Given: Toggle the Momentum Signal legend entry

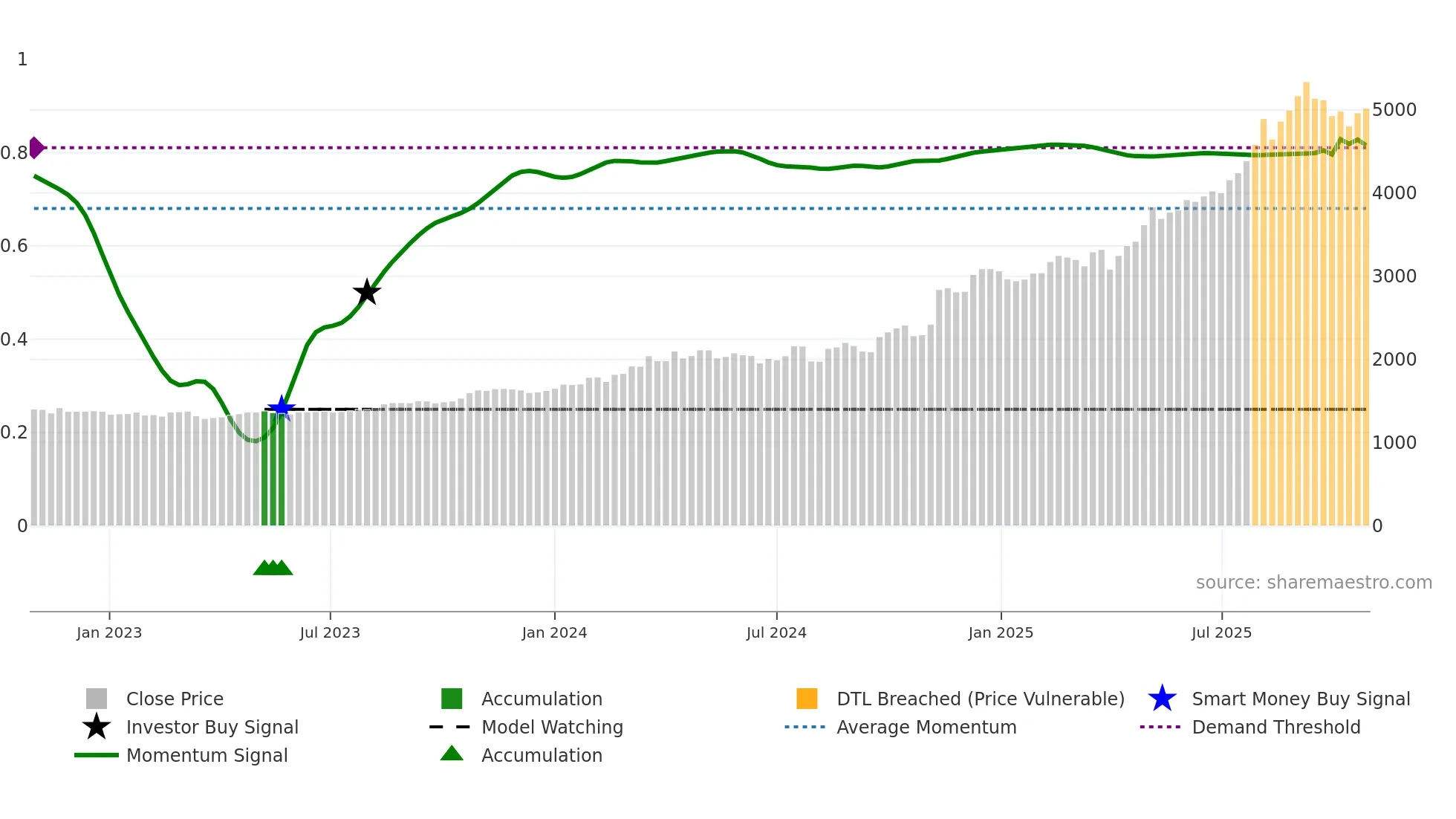Looking at the screenshot, I should pyautogui.click(x=207, y=755).
